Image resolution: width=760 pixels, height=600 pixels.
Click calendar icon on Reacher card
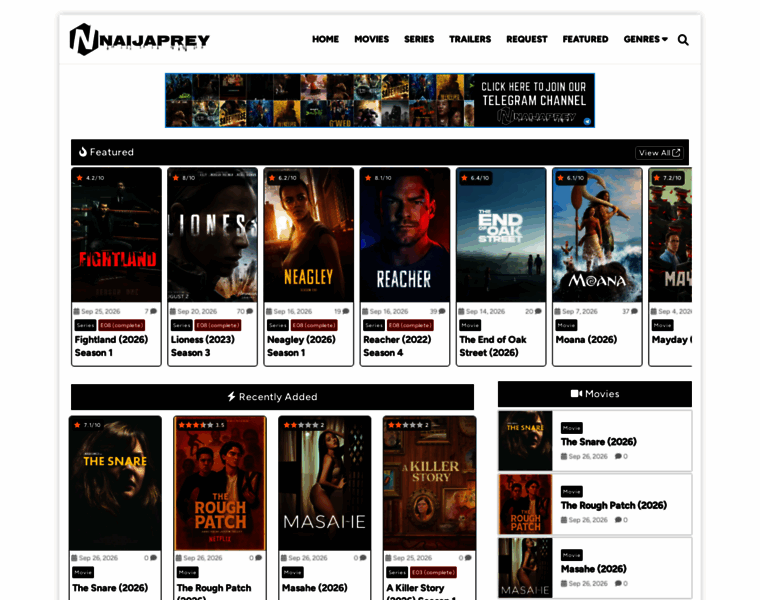click(365, 311)
